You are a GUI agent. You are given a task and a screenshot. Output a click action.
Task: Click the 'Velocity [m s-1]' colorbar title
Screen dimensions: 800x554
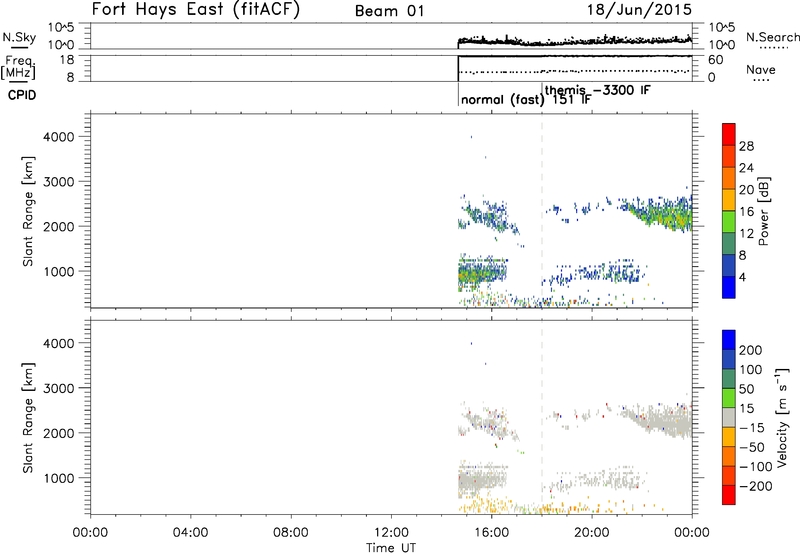782,417
